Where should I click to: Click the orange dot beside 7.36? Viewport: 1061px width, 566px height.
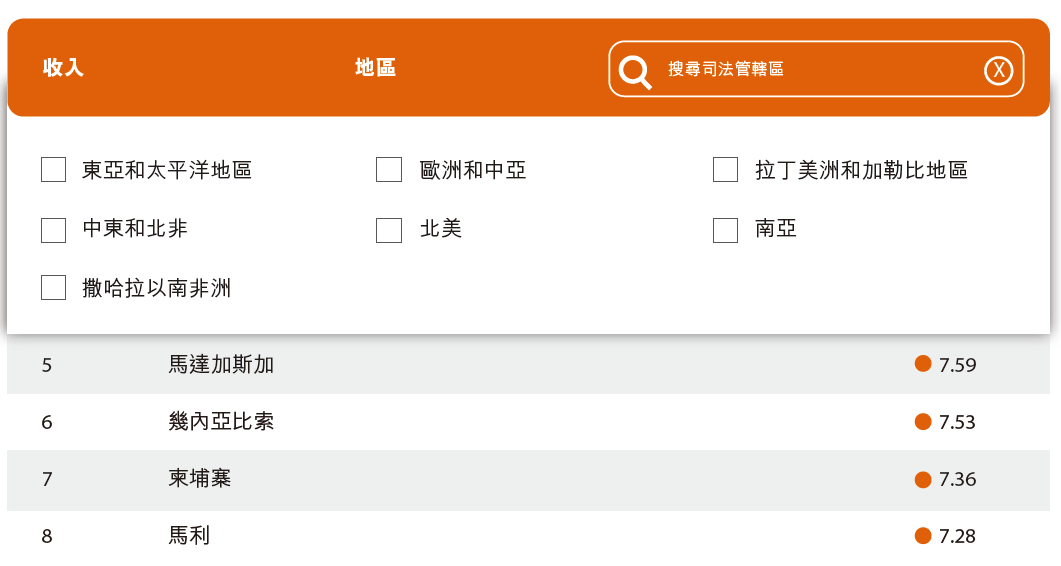pos(923,479)
